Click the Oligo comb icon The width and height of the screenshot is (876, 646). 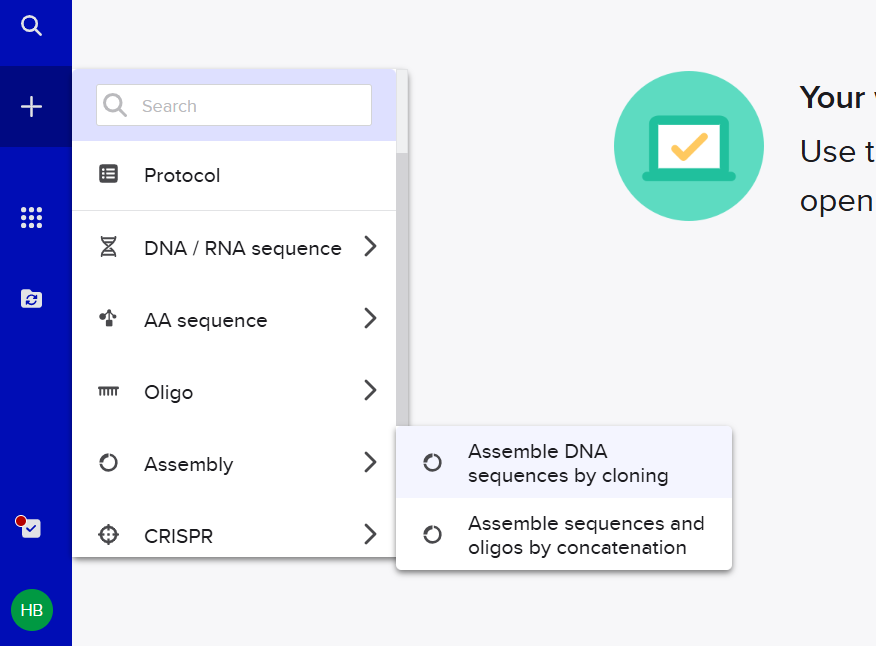108,391
